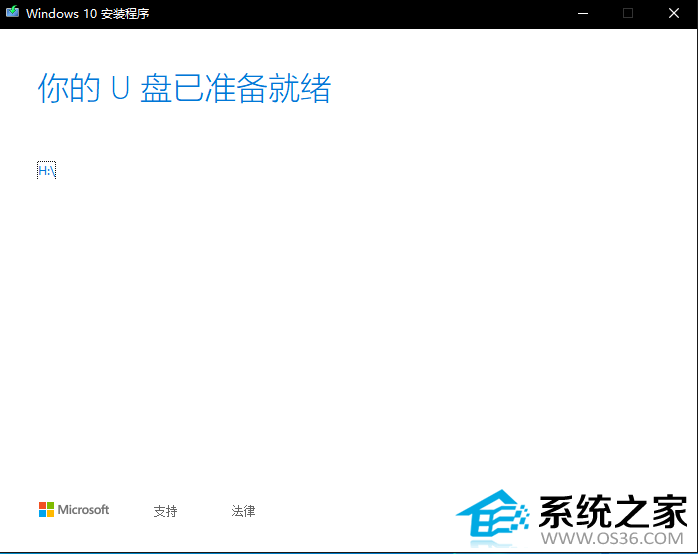This screenshot has height=554, width=698.
Task: Open the H:\ drive link
Action: click(x=46, y=170)
